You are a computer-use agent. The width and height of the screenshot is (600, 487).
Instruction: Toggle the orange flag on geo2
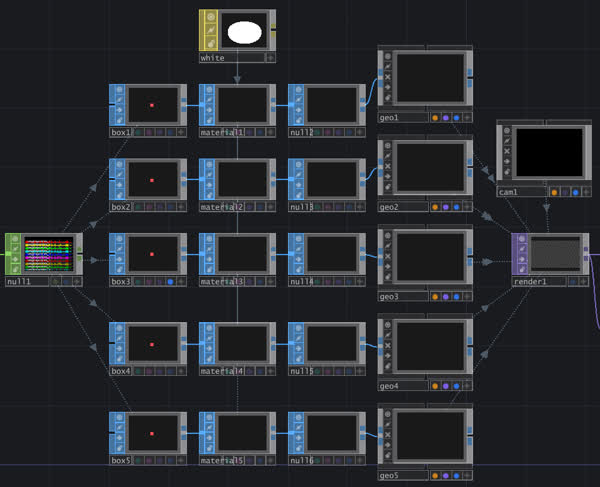(435, 207)
